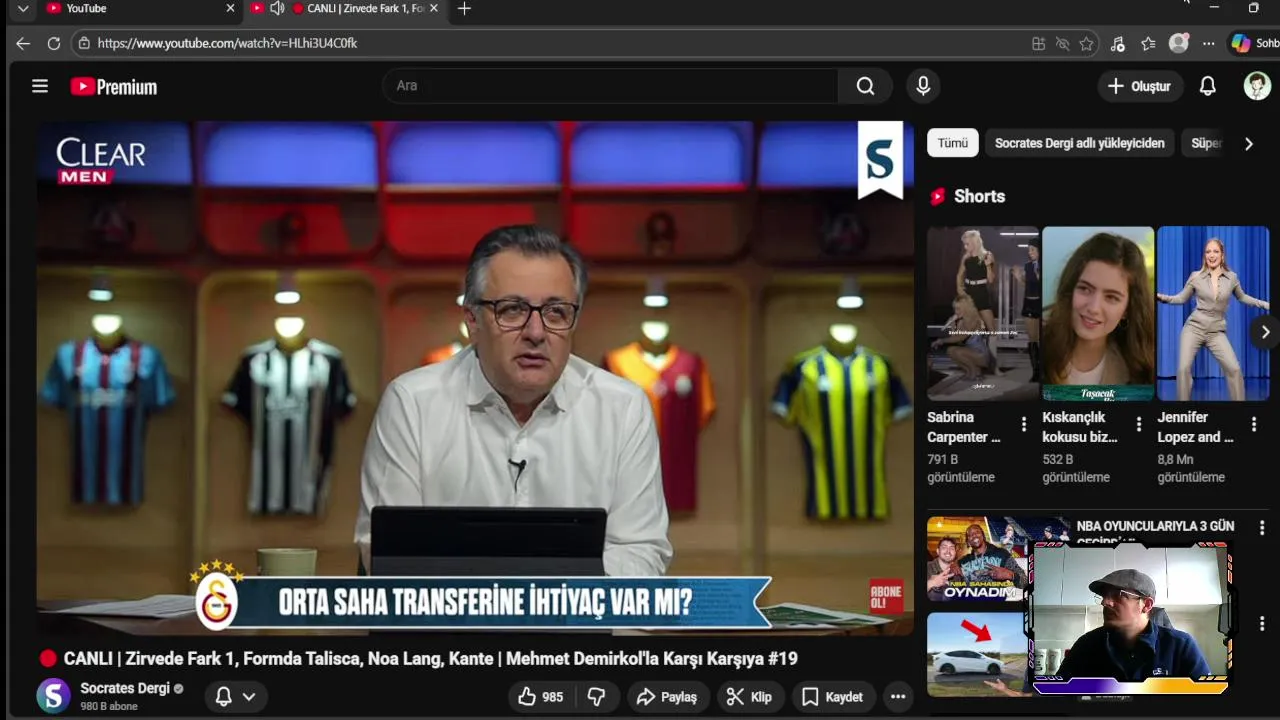Viewport: 1280px width, 720px height.
Task: Open NBA OYUNCULARIYLA 3 GÜN video thumbnail
Action: [x=978, y=558]
